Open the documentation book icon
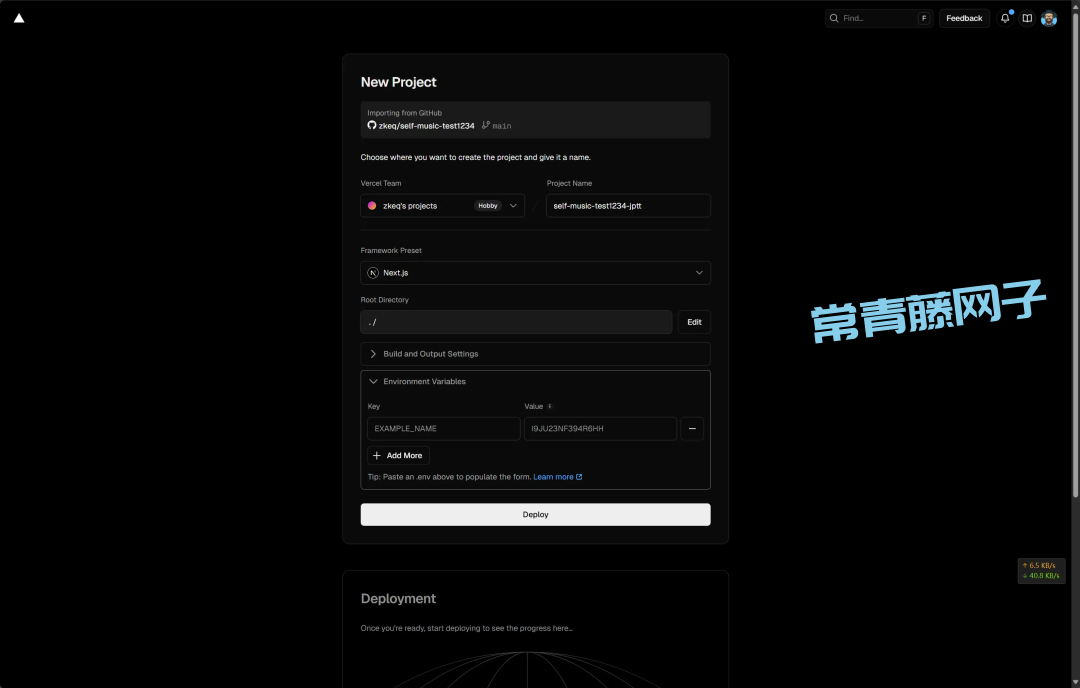Screen dimensions: 1080x688 pyautogui.click(x=1026, y=18)
